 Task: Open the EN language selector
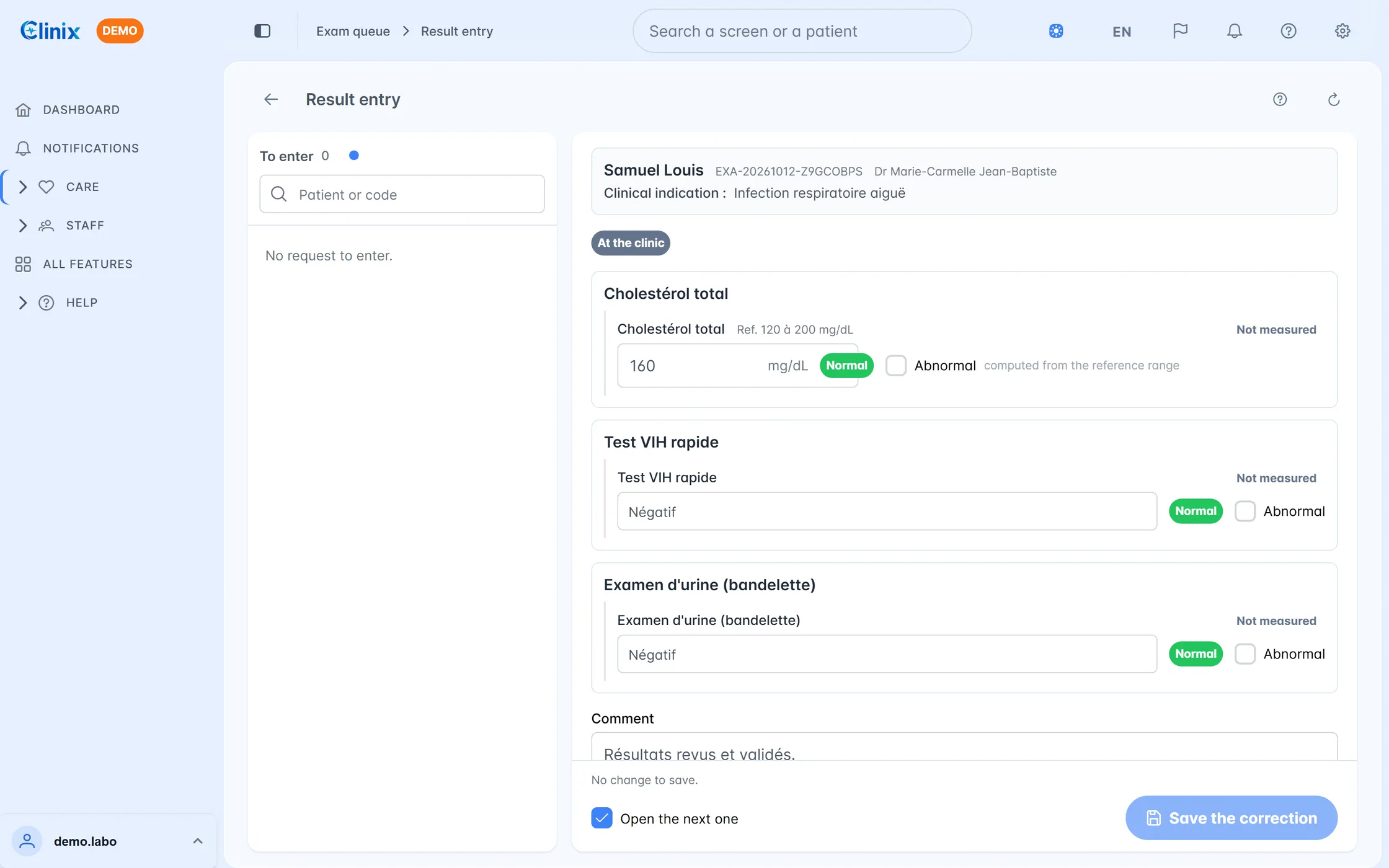1122,32
